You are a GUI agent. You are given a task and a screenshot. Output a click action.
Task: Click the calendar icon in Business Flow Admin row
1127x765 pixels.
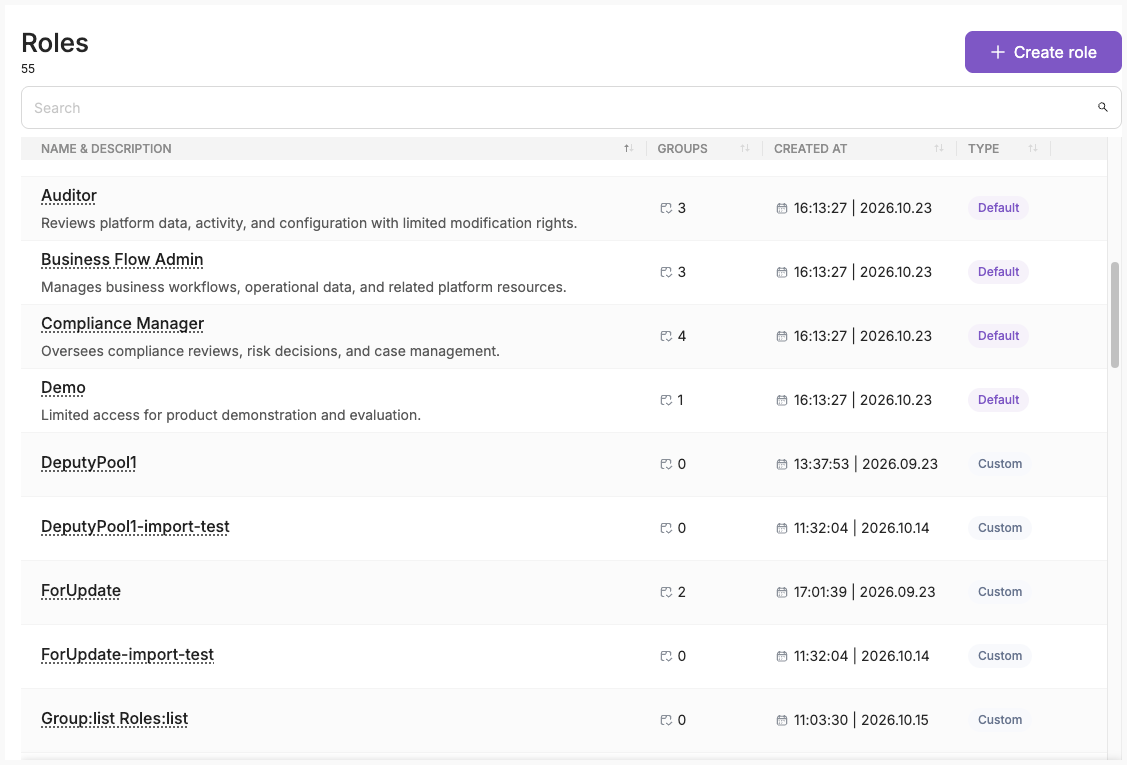click(x=782, y=272)
